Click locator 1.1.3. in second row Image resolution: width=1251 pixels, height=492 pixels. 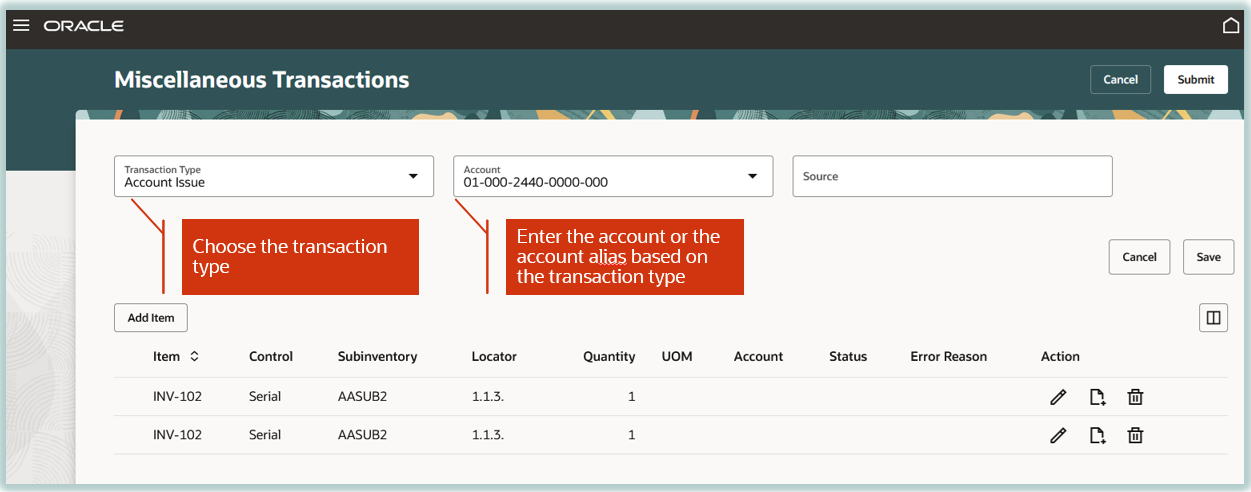click(488, 435)
